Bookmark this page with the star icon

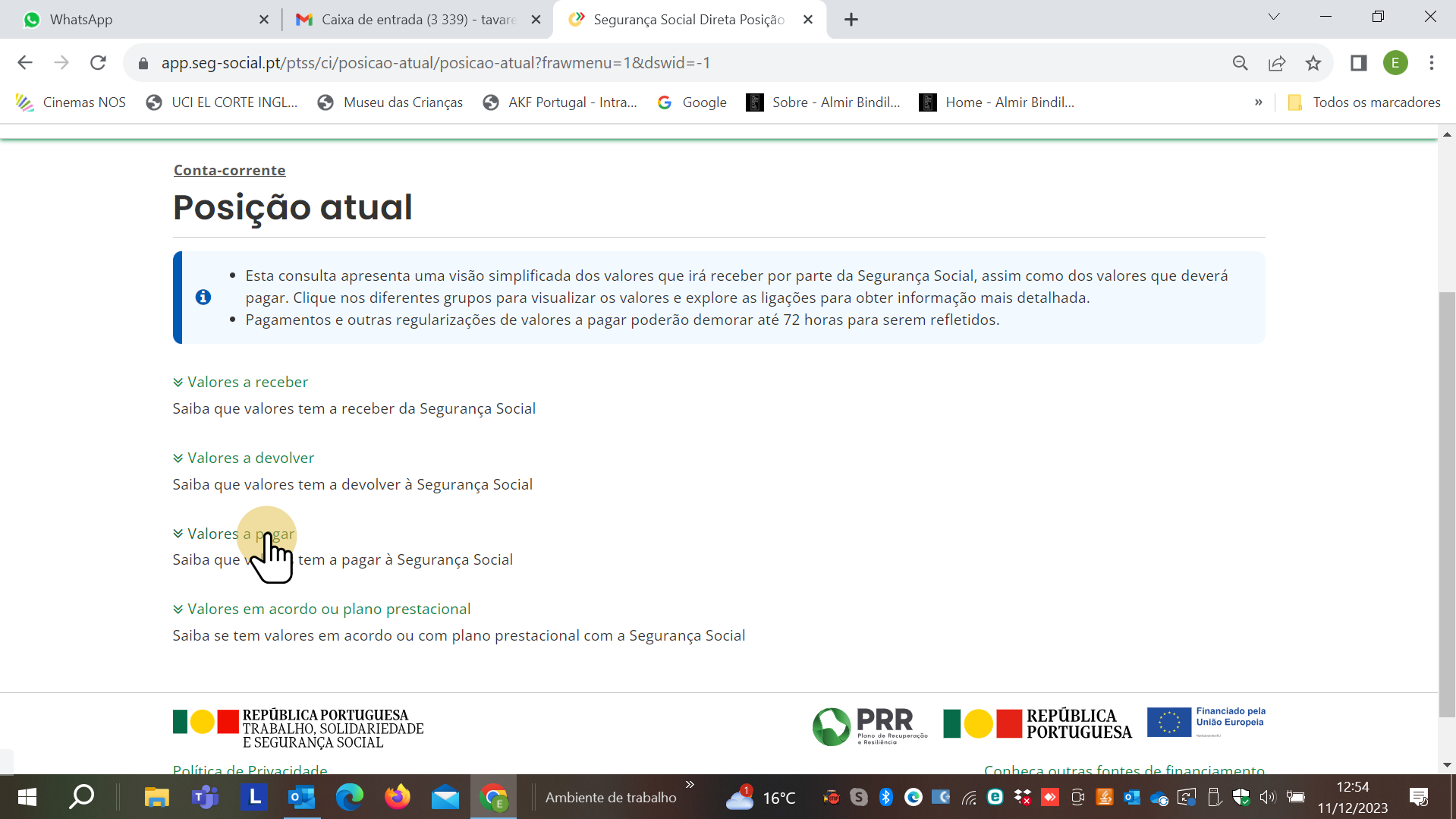[1313, 63]
